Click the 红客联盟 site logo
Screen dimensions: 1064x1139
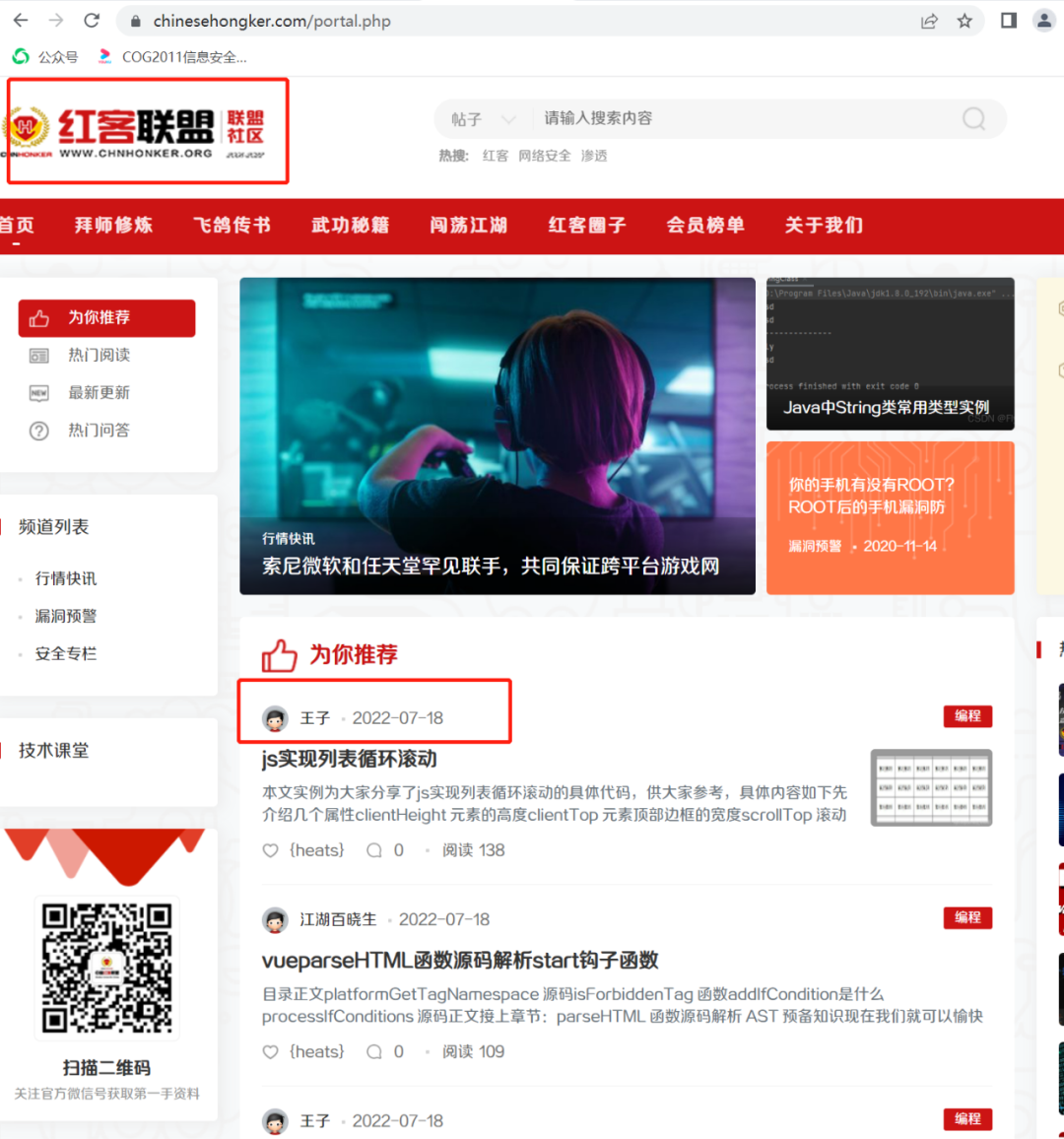click(138, 132)
